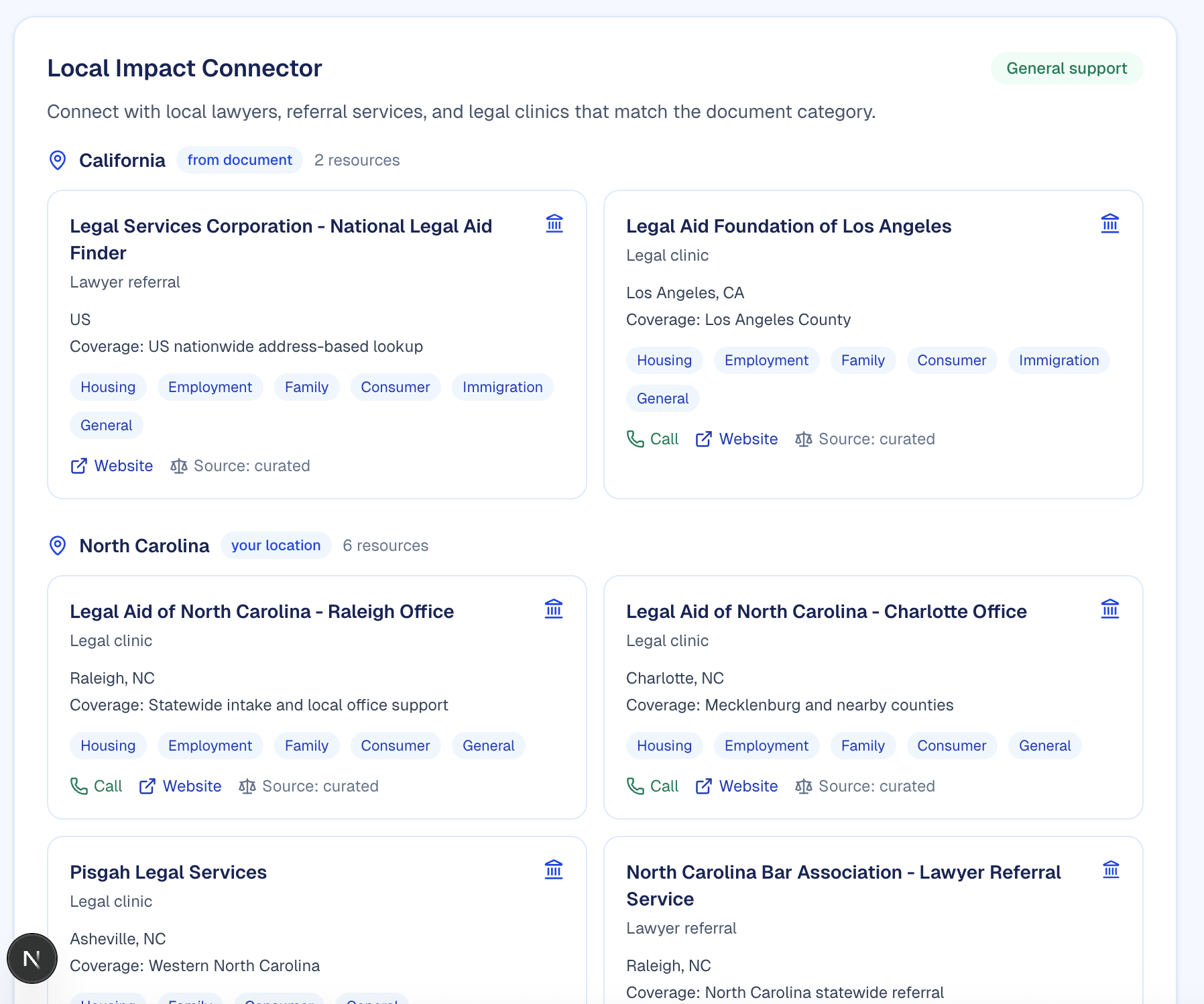Click the '6 resources' count label
1204x1004 pixels.
pos(385,546)
